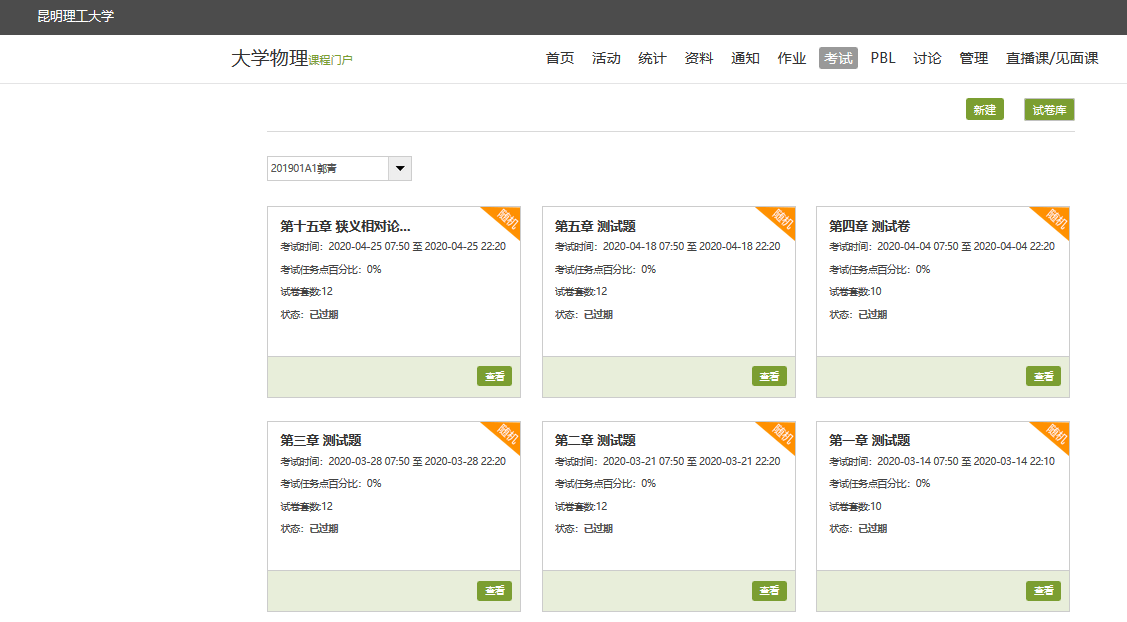The width and height of the screenshot is (1127, 622).
Task: Click 查看 on the 第五章 测试题 card
Action: (x=769, y=376)
